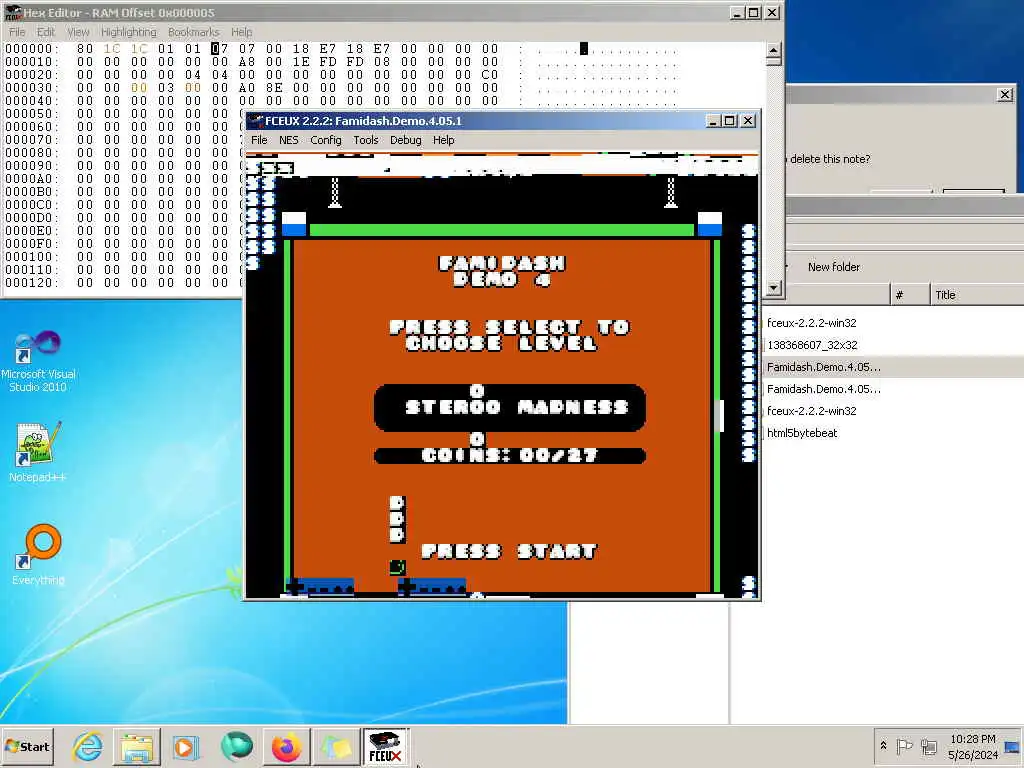Screen dimensions: 1024x768
Task: Click byte 8E in row 000030
Action: [x=274, y=88]
